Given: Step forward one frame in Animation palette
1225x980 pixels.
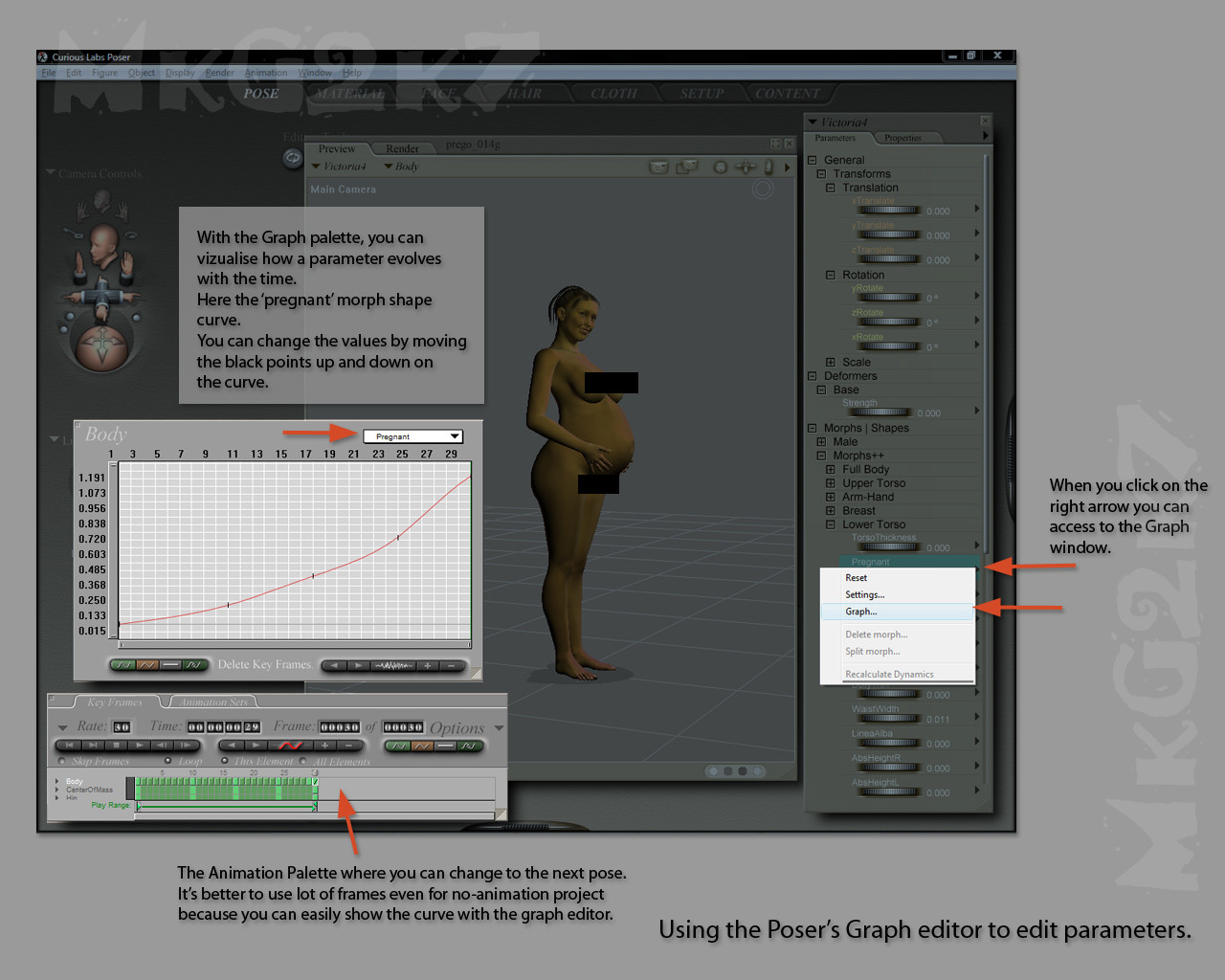Looking at the screenshot, I should pos(186,746).
